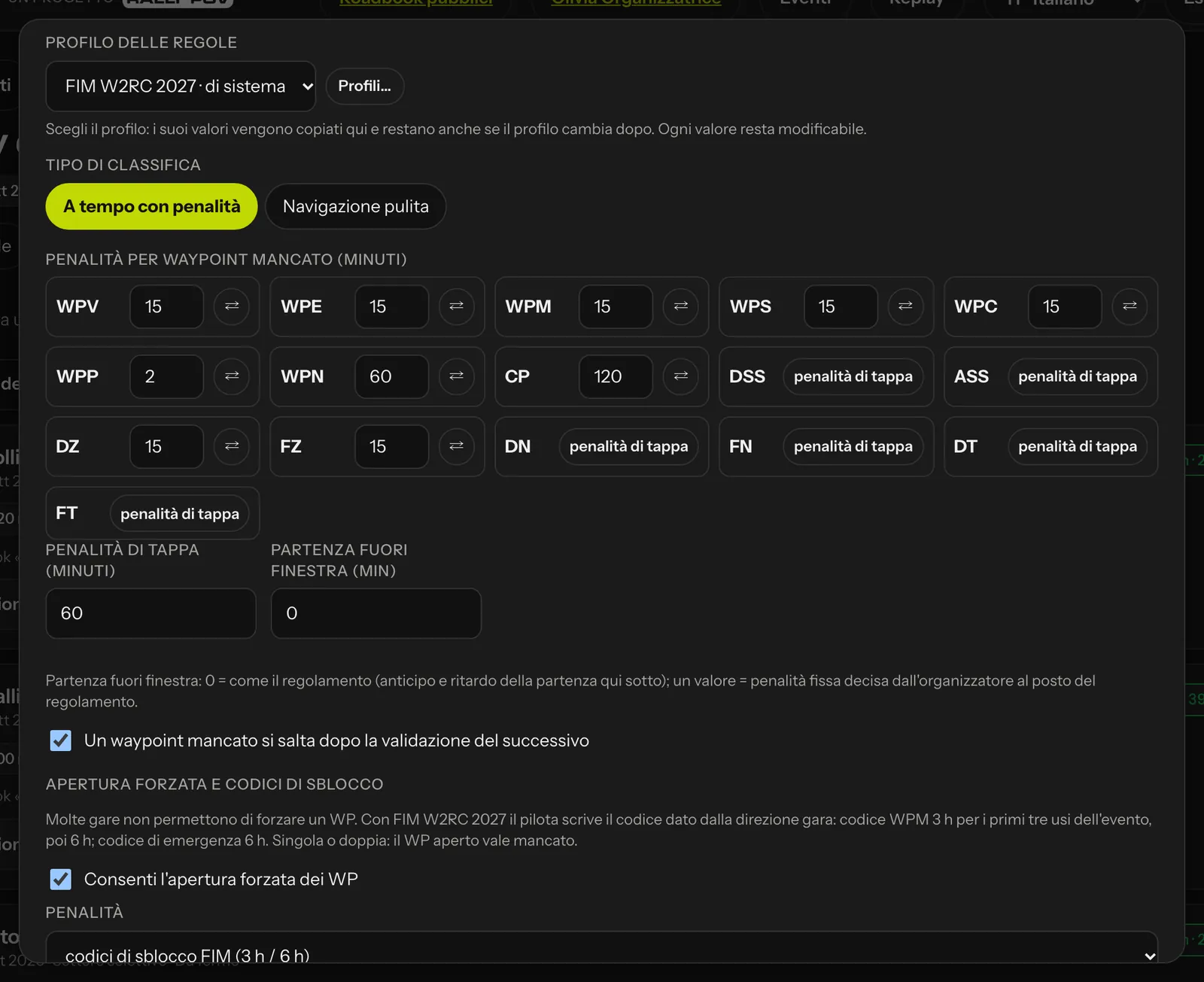The height and width of the screenshot is (982, 1204).
Task: Click the 'Penalità di tappa (minuti)' field
Action: tap(150, 613)
